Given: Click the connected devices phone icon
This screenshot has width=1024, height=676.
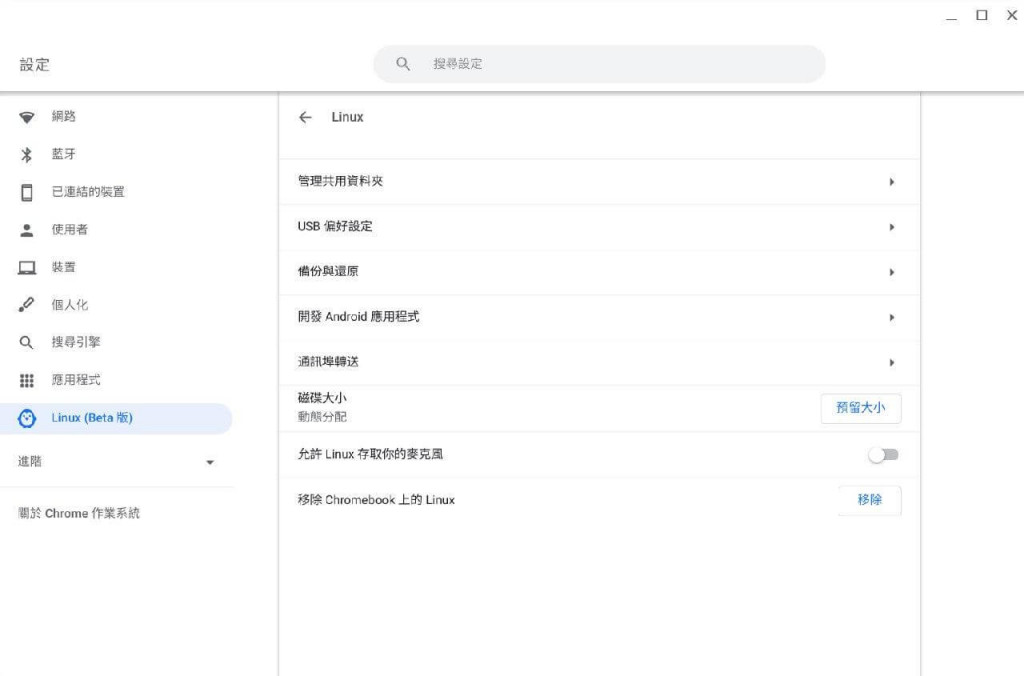Looking at the screenshot, I should 27,192.
